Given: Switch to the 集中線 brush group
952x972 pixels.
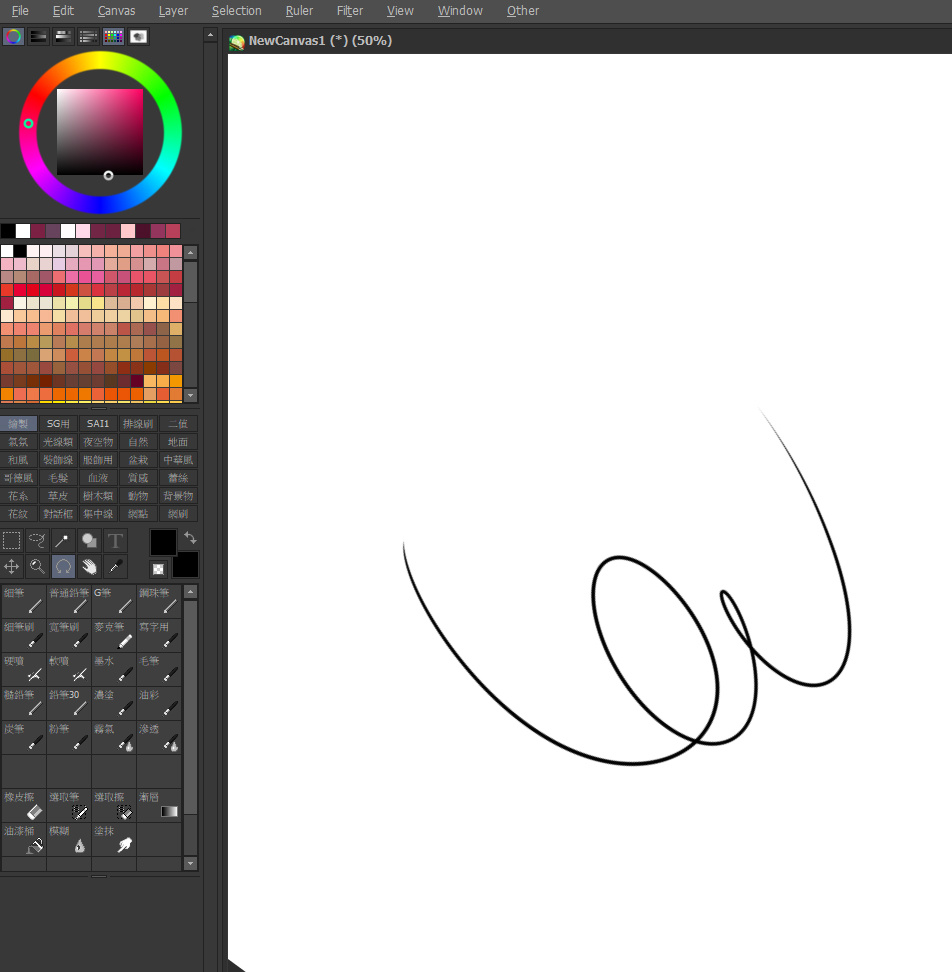Looking at the screenshot, I should [x=98, y=513].
